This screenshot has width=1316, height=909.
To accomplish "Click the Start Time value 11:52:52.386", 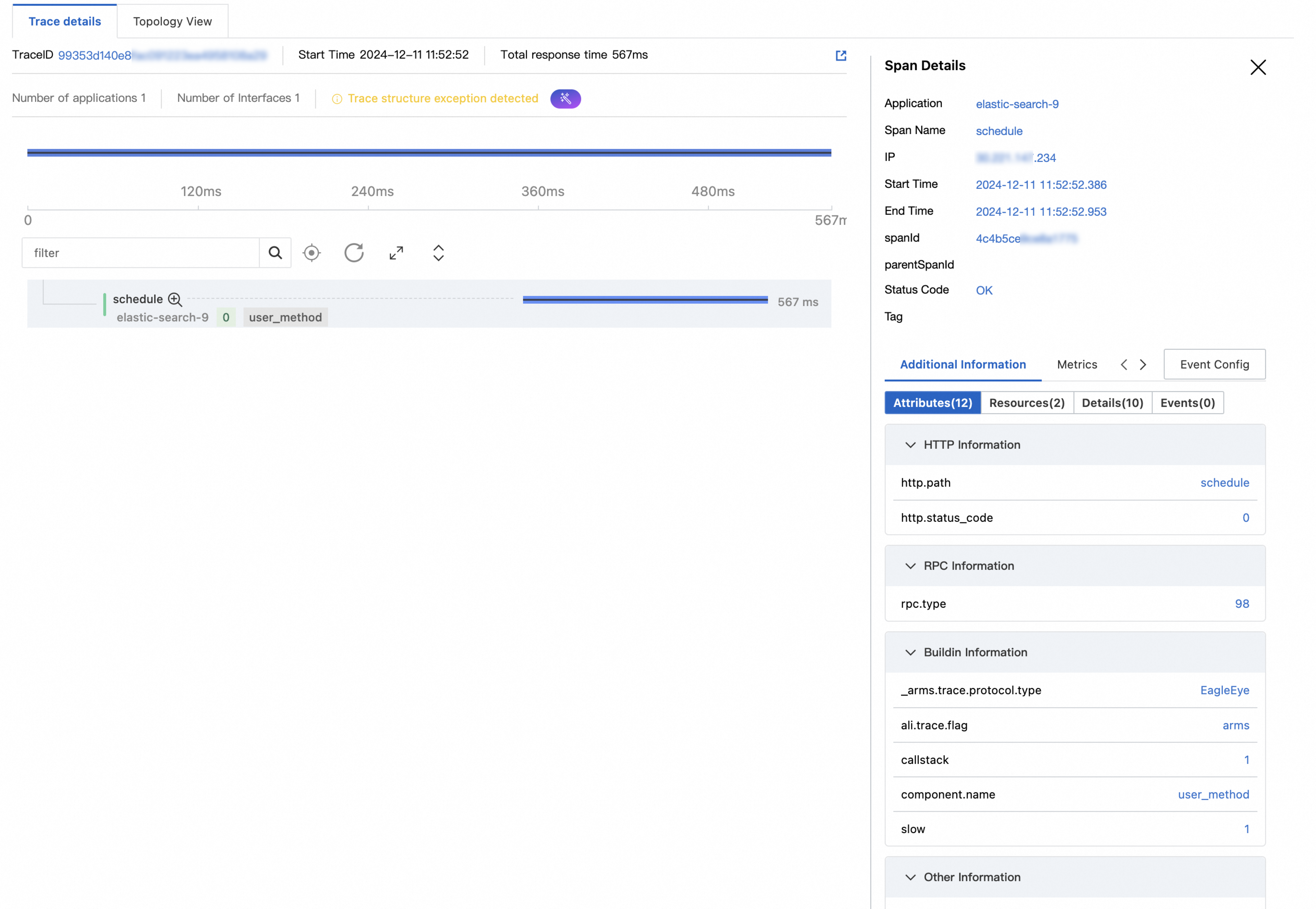I will [1041, 185].
